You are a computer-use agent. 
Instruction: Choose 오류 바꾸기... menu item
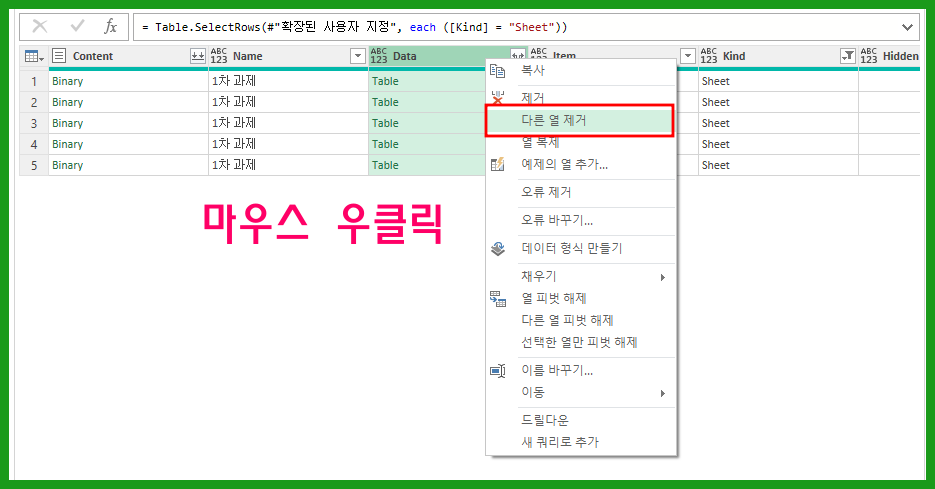point(581,220)
